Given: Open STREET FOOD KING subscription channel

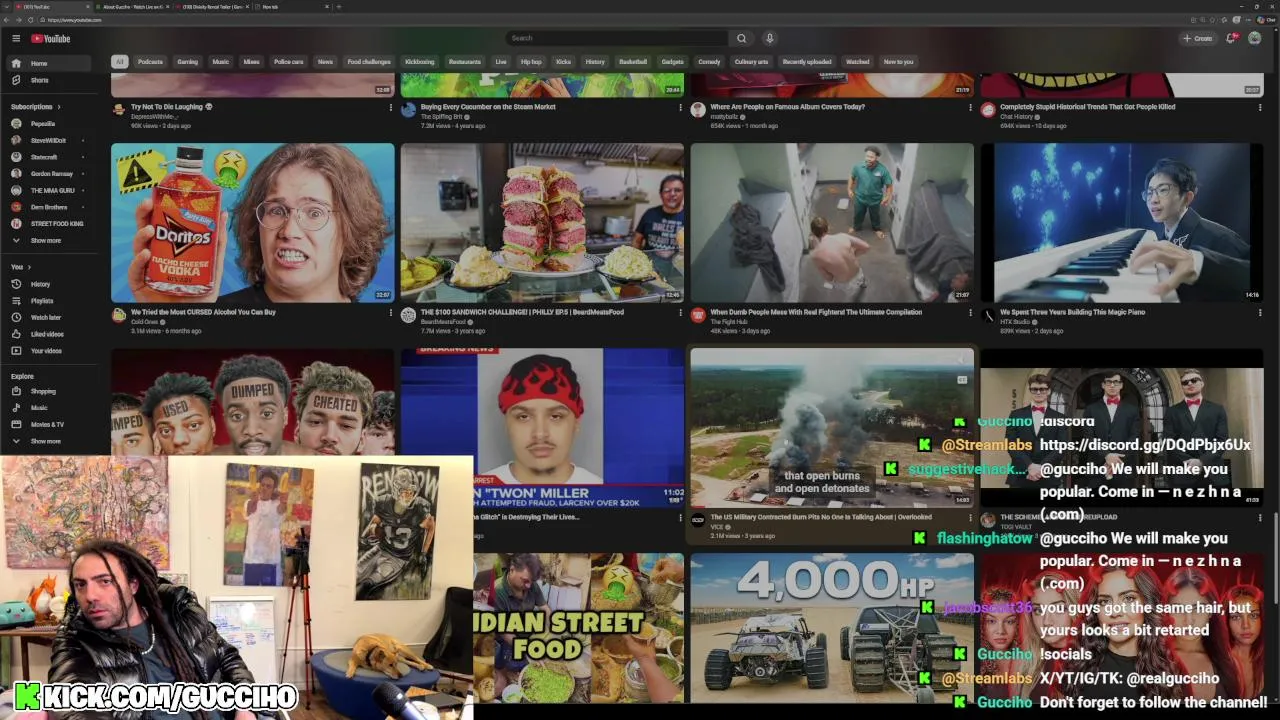Looking at the screenshot, I should point(48,224).
